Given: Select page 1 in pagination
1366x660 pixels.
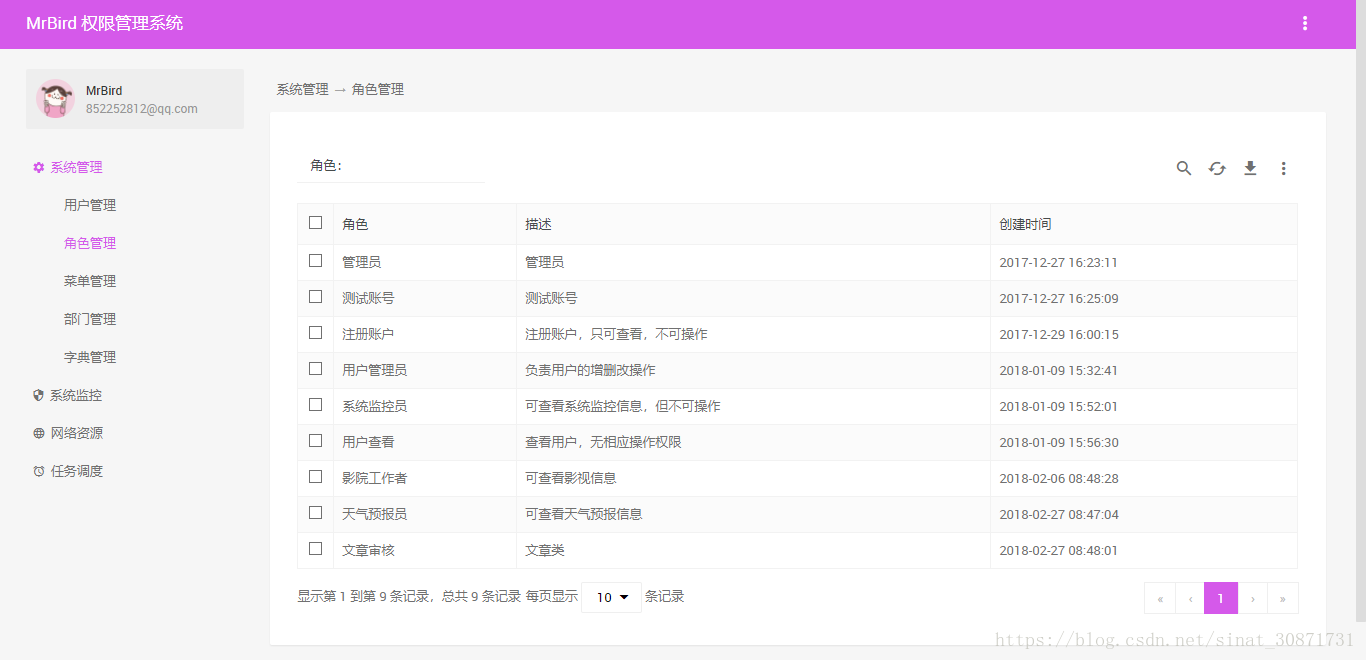Looking at the screenshot, I should 1221,598.
